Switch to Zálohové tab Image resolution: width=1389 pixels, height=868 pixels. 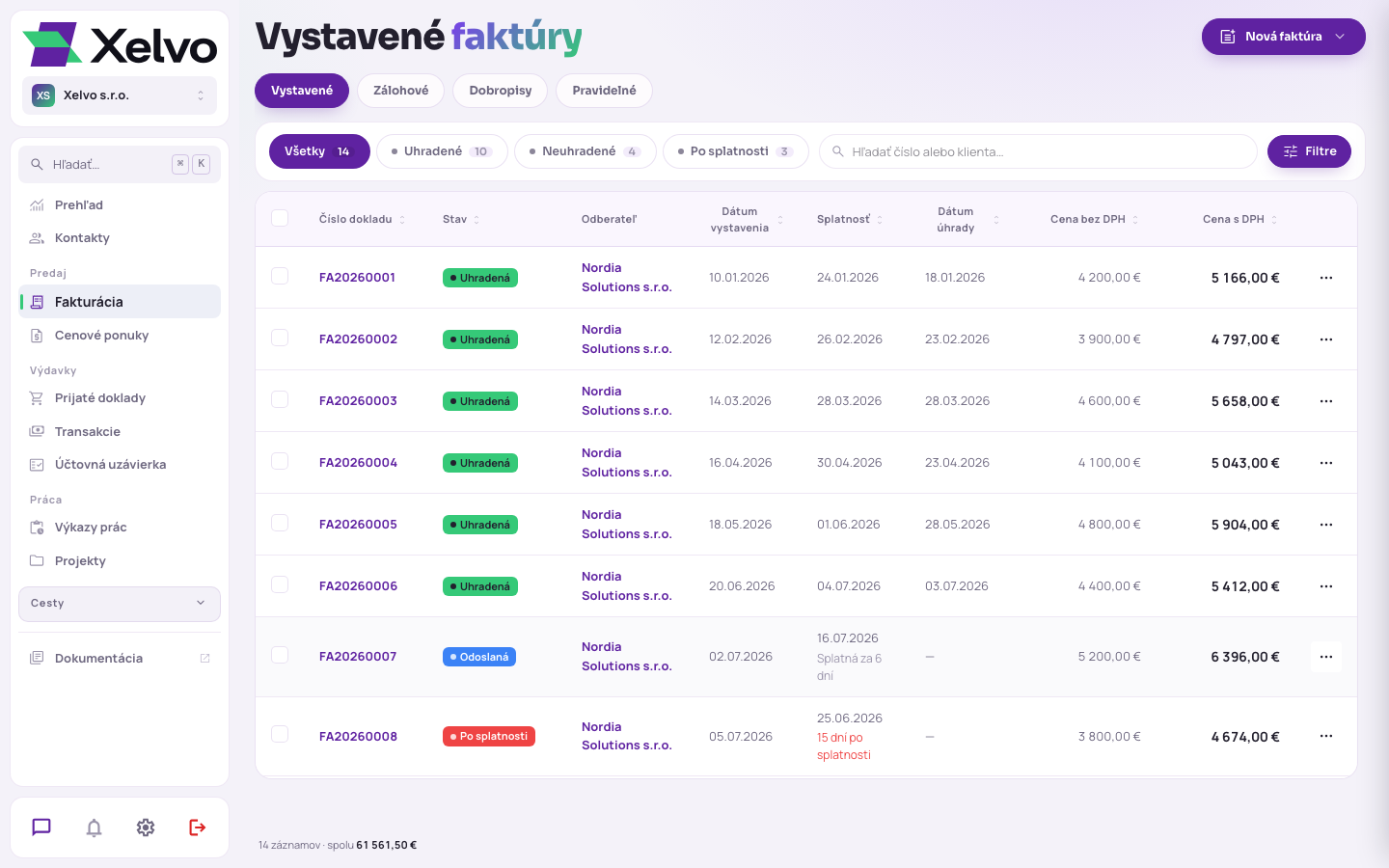point(401,91)
